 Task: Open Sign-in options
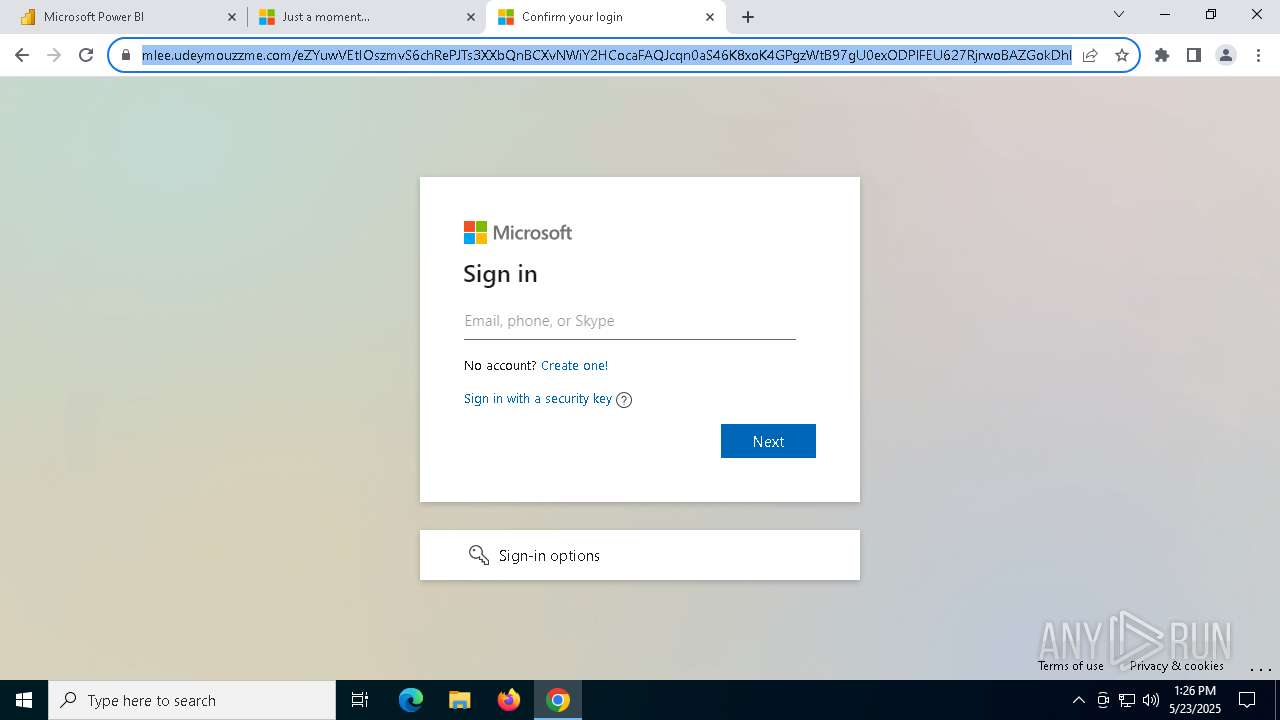tap(640, 555)
